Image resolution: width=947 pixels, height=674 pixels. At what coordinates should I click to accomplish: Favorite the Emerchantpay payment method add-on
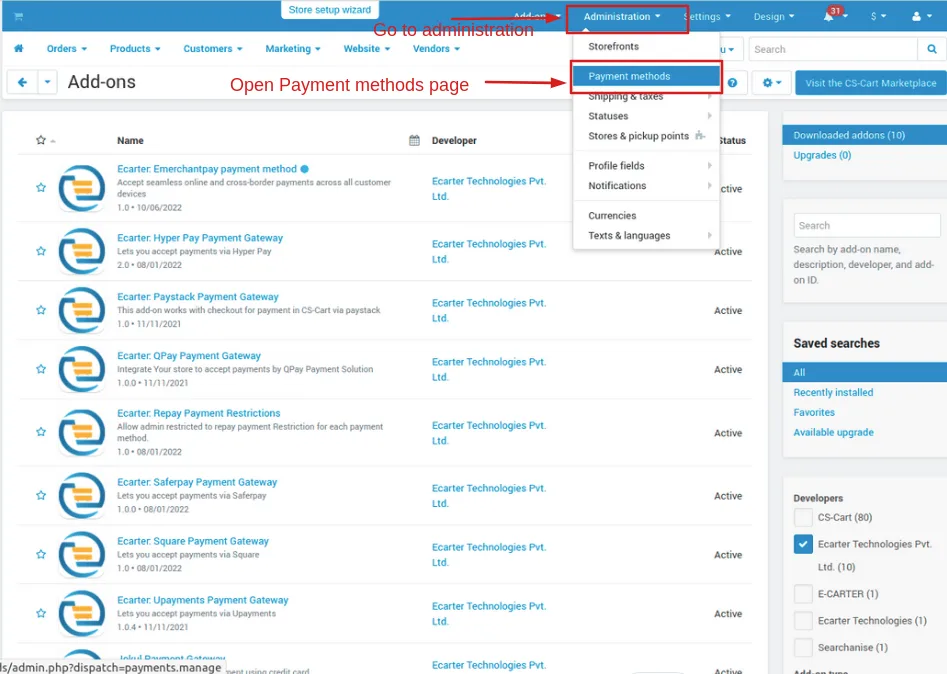(41, 188)
